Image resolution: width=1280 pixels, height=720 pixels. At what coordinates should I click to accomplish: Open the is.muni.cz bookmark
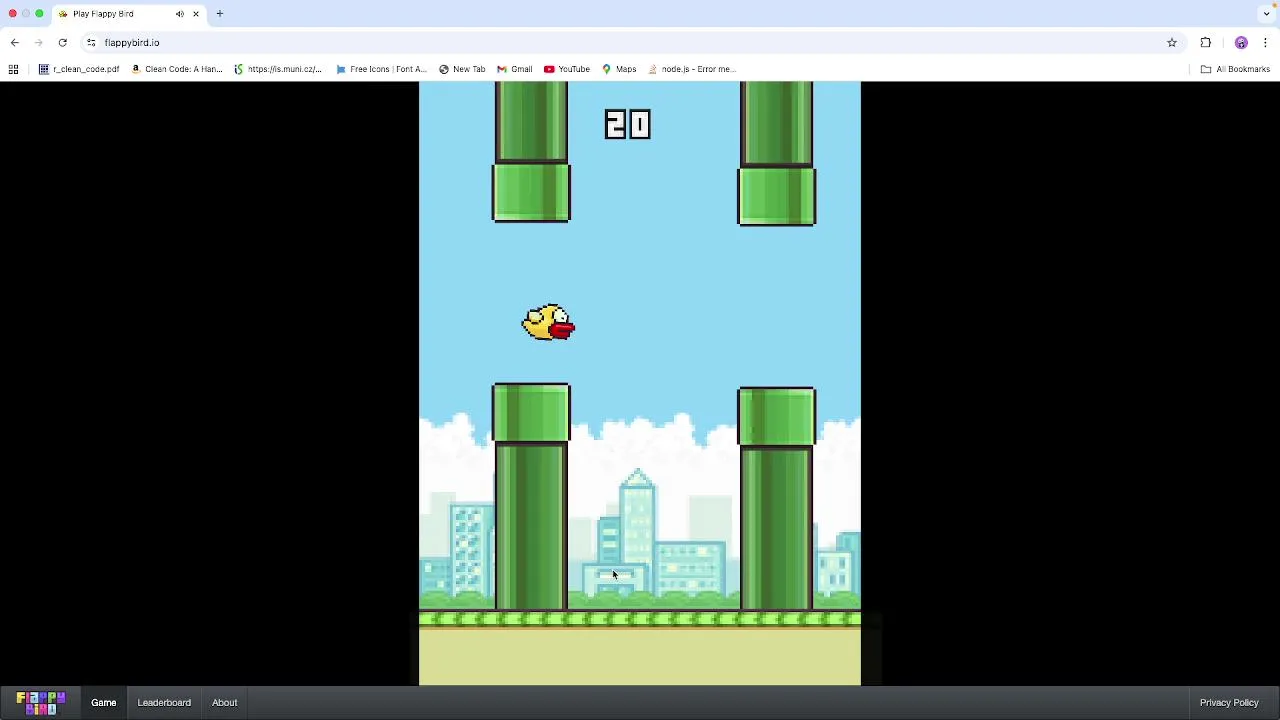[x=278, y=69]
